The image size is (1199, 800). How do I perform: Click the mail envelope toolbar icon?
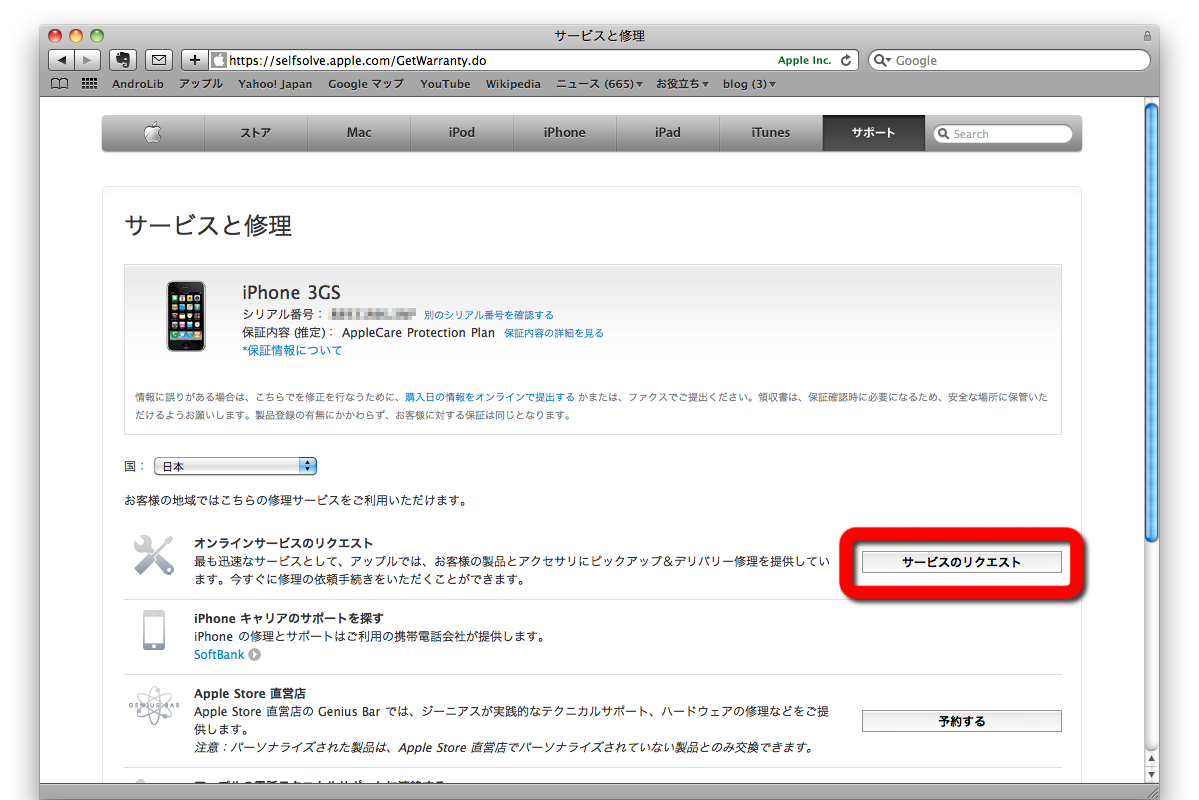pyautogui.click(x=158, y=60)
